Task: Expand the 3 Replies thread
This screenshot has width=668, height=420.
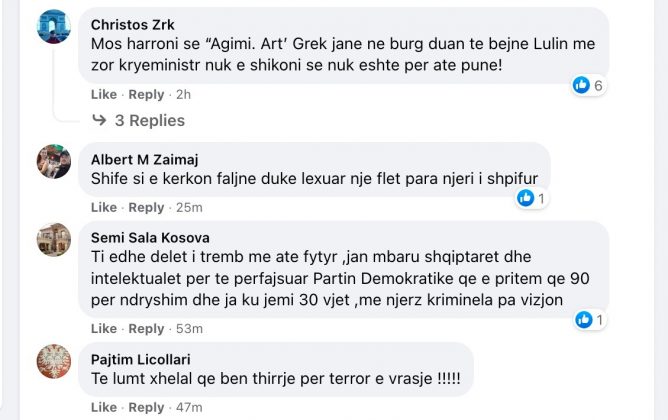Action: (x=150, y=121)
